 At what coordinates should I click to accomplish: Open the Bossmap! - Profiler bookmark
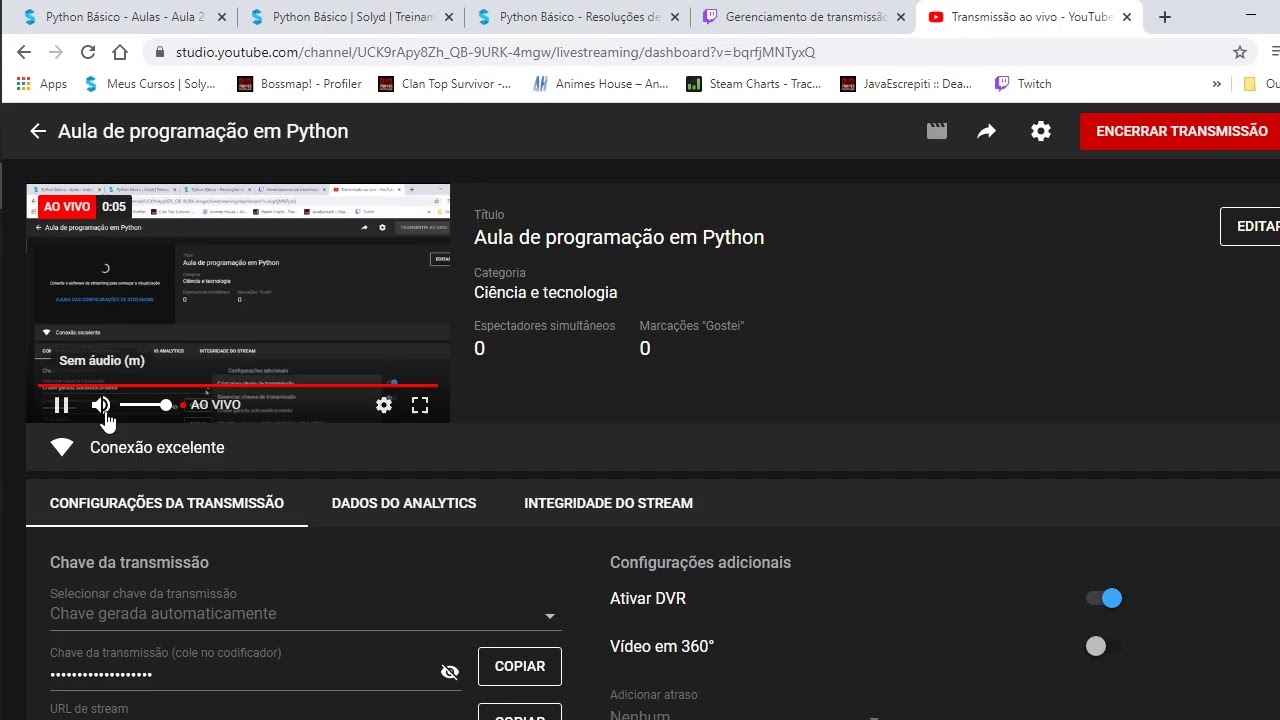299,84
